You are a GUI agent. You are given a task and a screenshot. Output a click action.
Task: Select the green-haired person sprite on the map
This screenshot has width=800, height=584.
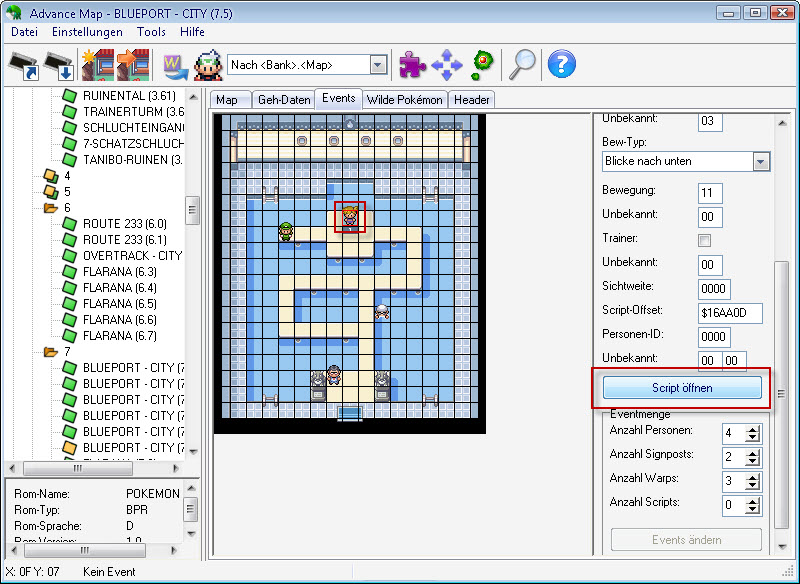click(x=286, y=232)
